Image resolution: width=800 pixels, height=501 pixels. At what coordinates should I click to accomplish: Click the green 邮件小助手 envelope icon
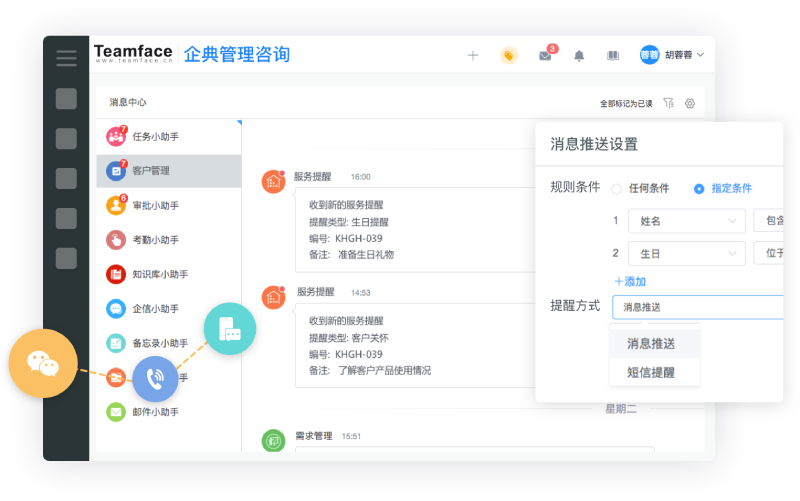pyautogui.click(x=116, y=412)
